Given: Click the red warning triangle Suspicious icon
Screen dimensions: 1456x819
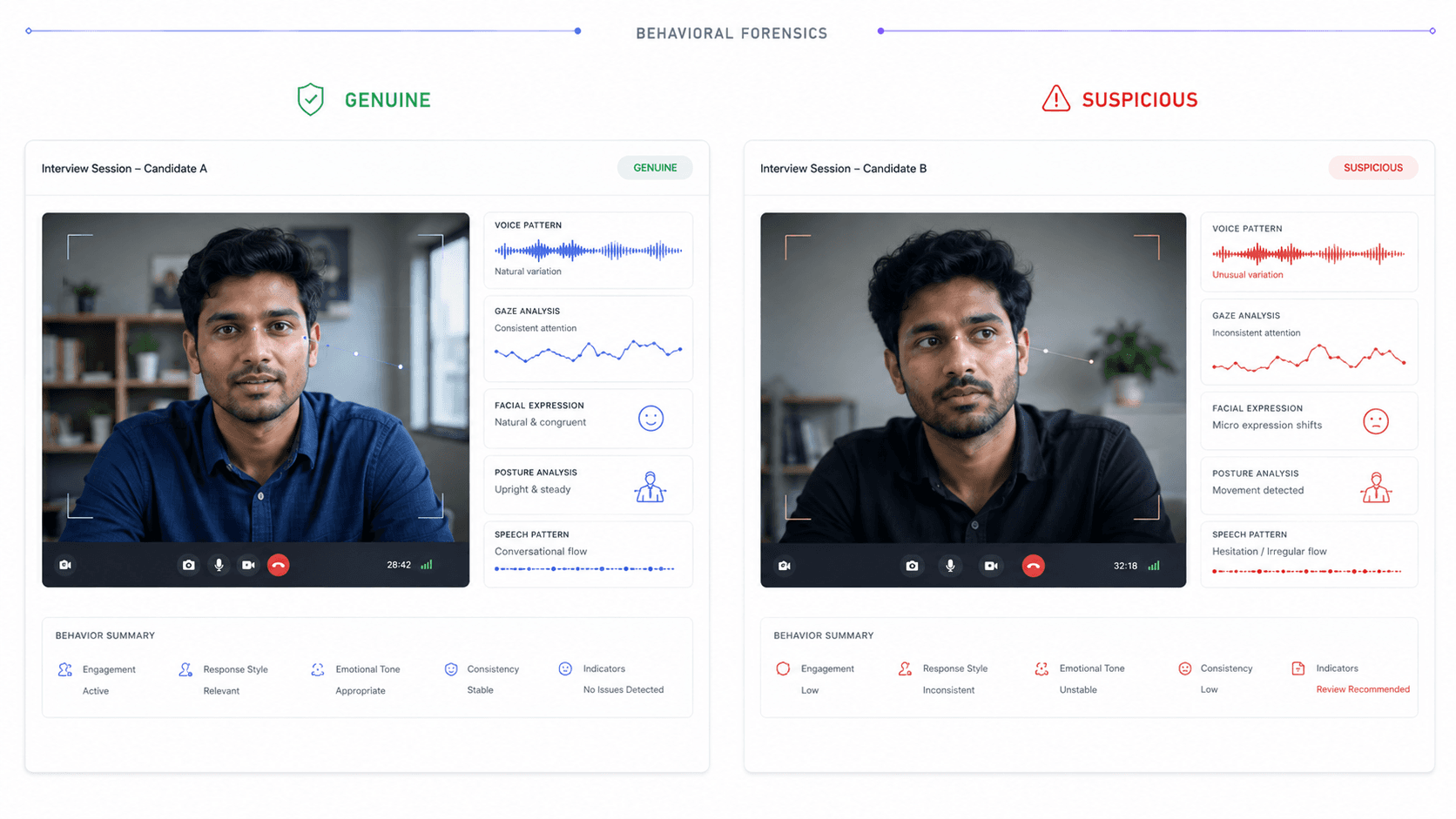Looking at the screenshot, I should [1056, 98].
